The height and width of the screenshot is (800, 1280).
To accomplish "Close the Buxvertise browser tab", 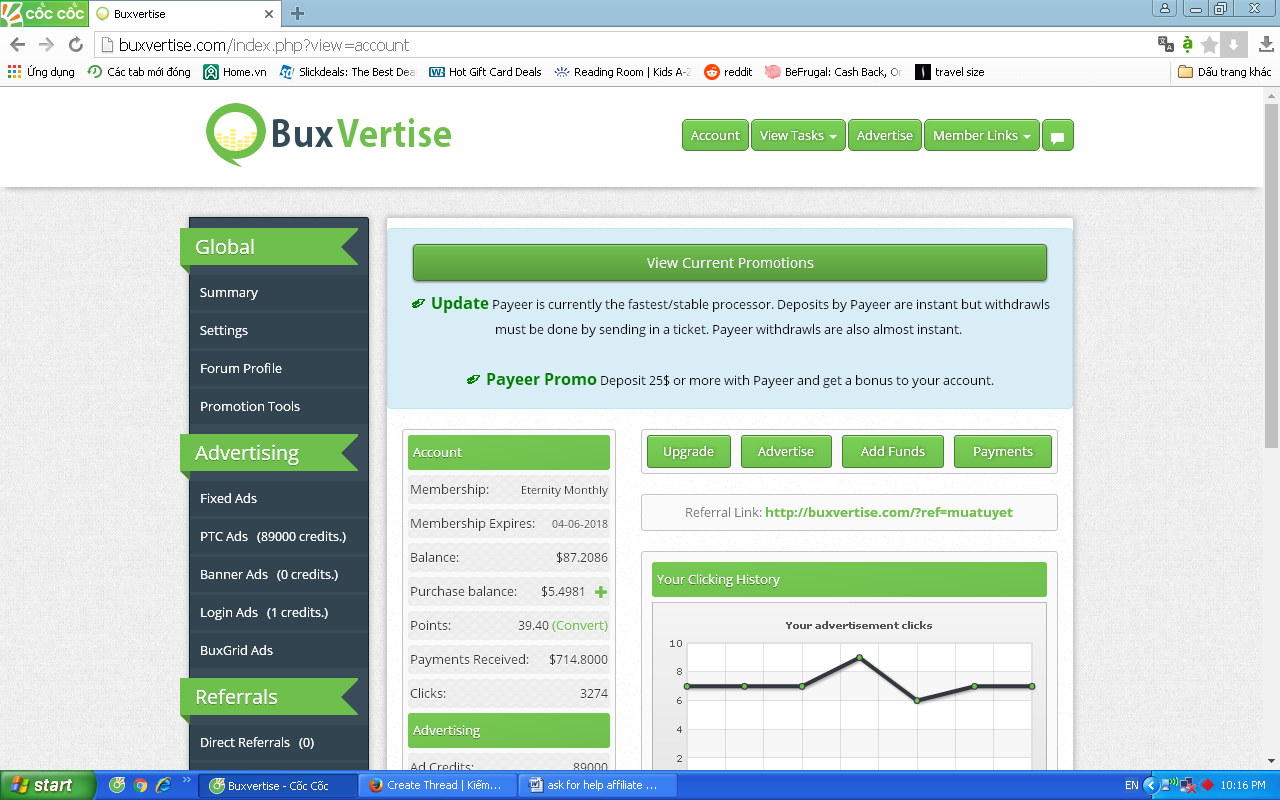I will coord(268,14).
